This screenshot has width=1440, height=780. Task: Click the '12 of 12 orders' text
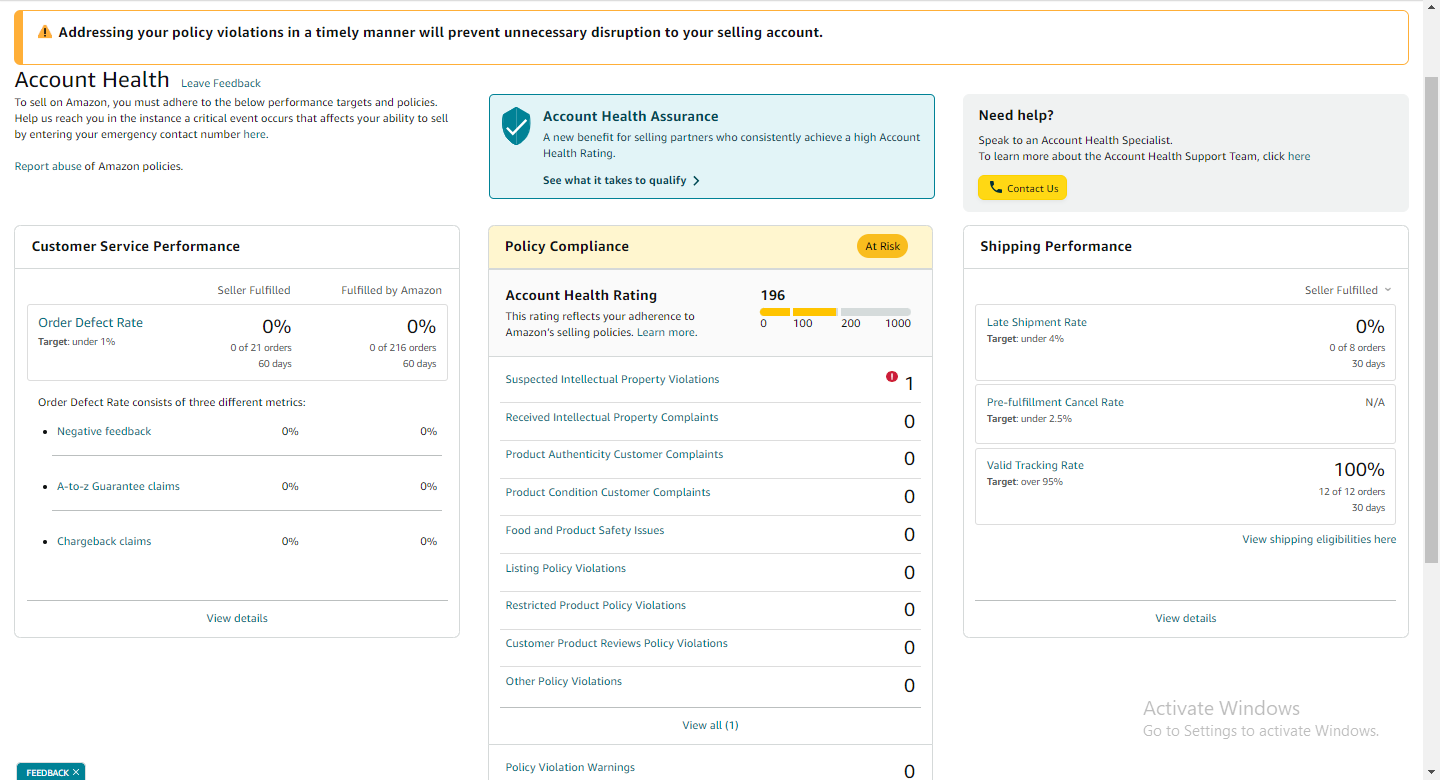(1352, 492)
